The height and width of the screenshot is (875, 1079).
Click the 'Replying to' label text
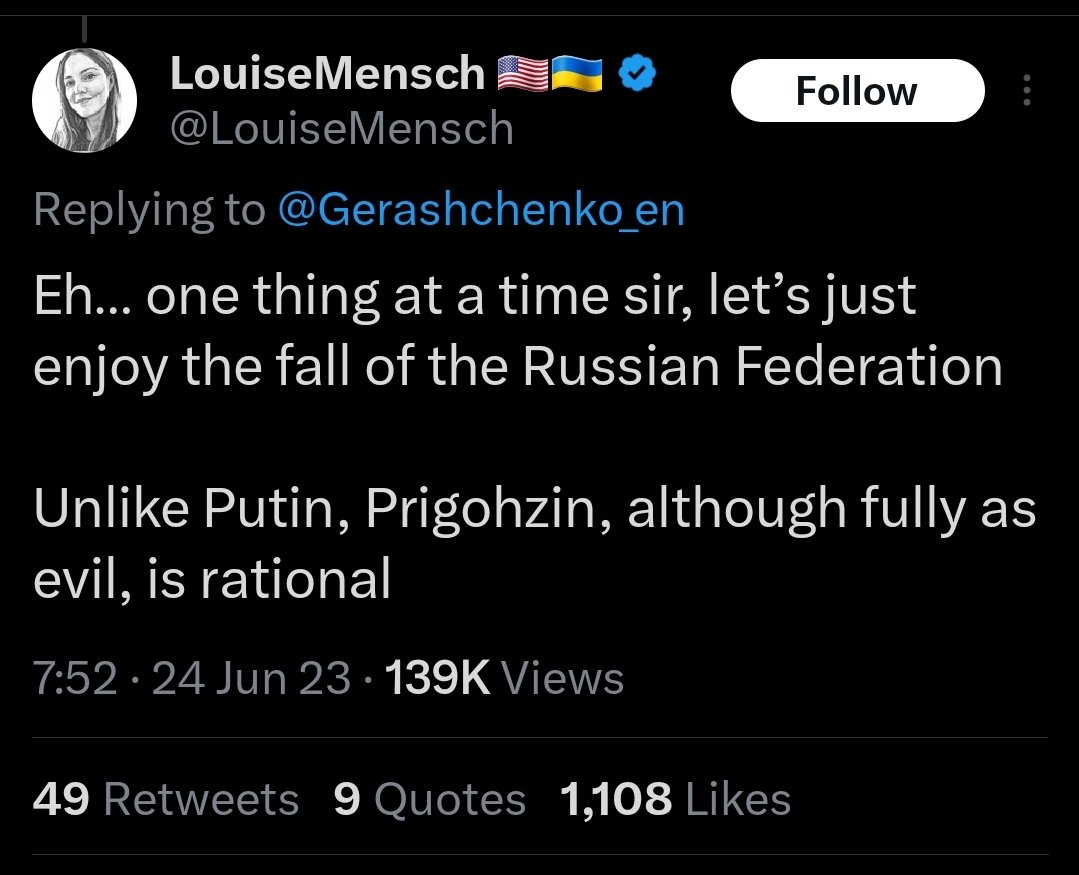click(x=148, y=210)
